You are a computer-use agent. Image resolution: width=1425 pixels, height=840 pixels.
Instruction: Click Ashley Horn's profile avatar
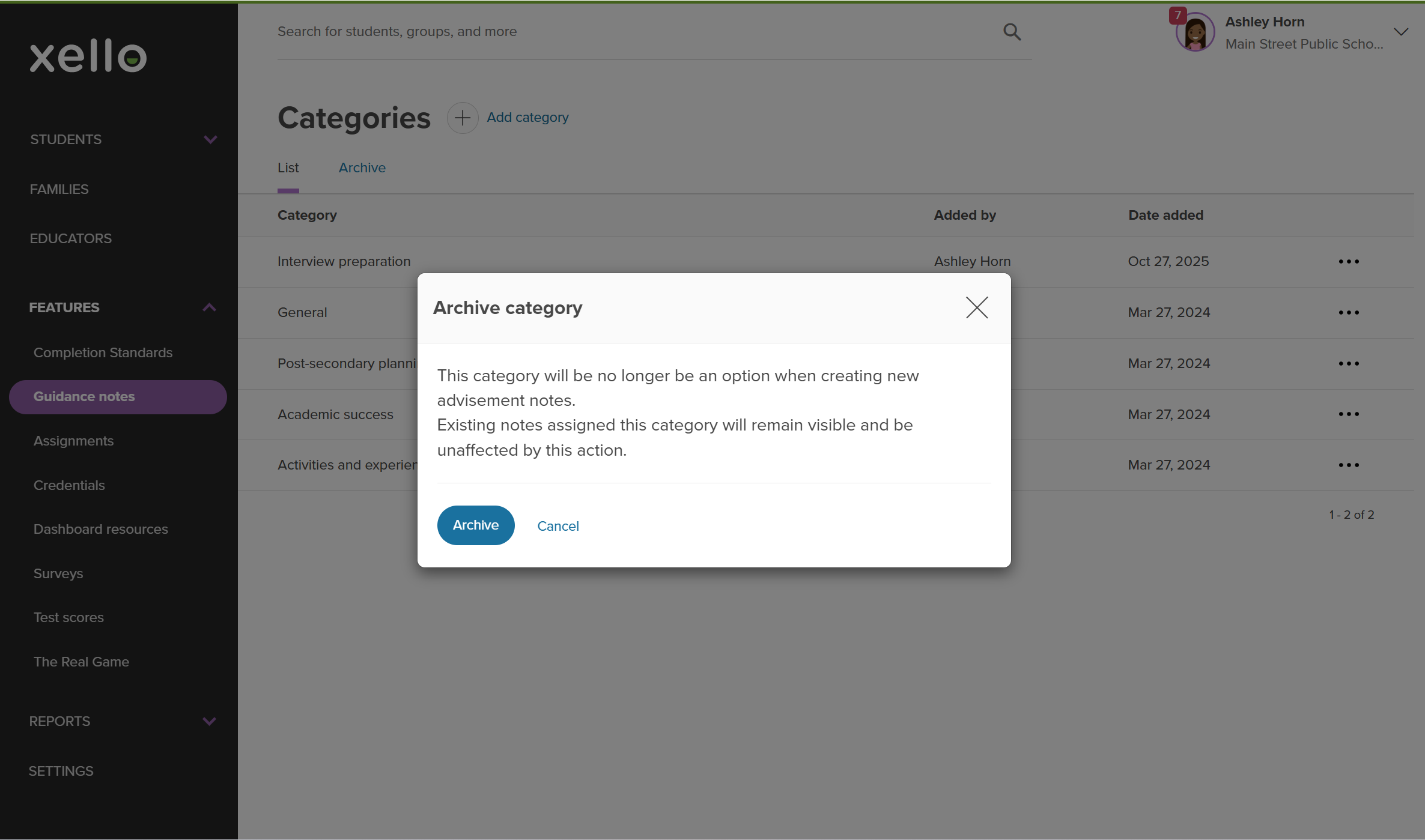pos(1195,33)
